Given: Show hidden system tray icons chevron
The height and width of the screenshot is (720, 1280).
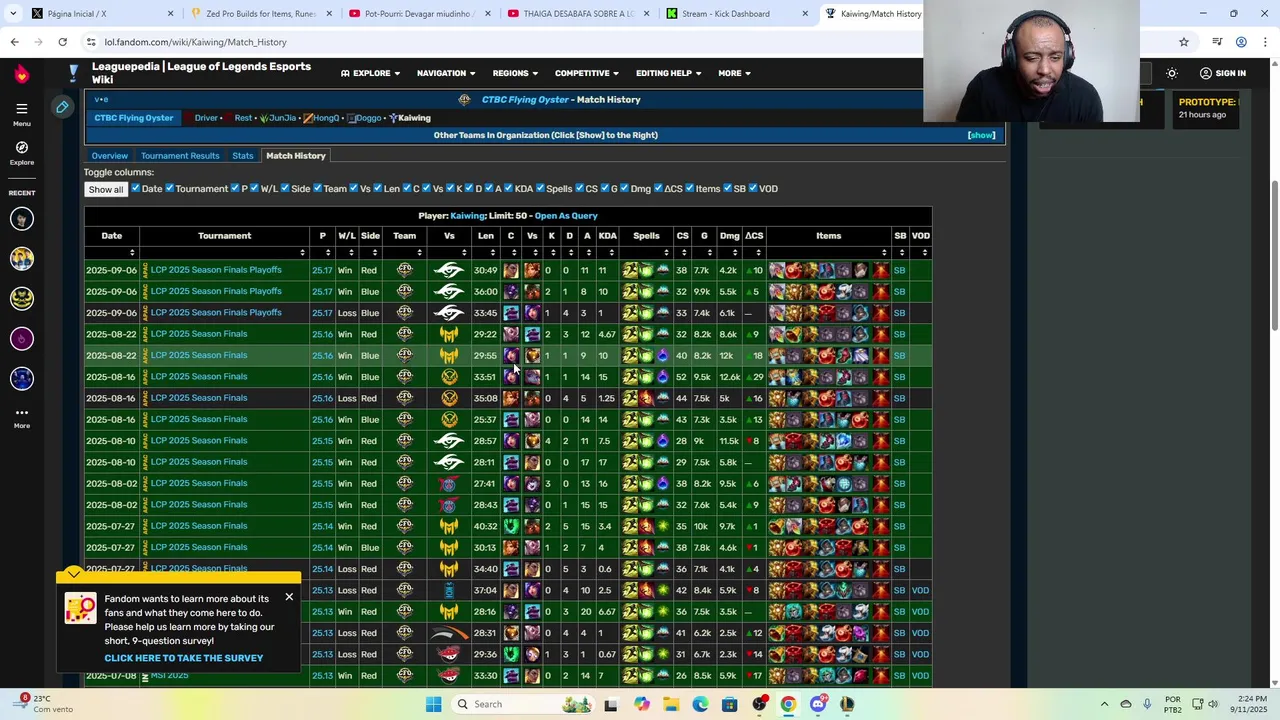Looking at the screenshot, I should pyautogui.click(x=1104, y=704).
